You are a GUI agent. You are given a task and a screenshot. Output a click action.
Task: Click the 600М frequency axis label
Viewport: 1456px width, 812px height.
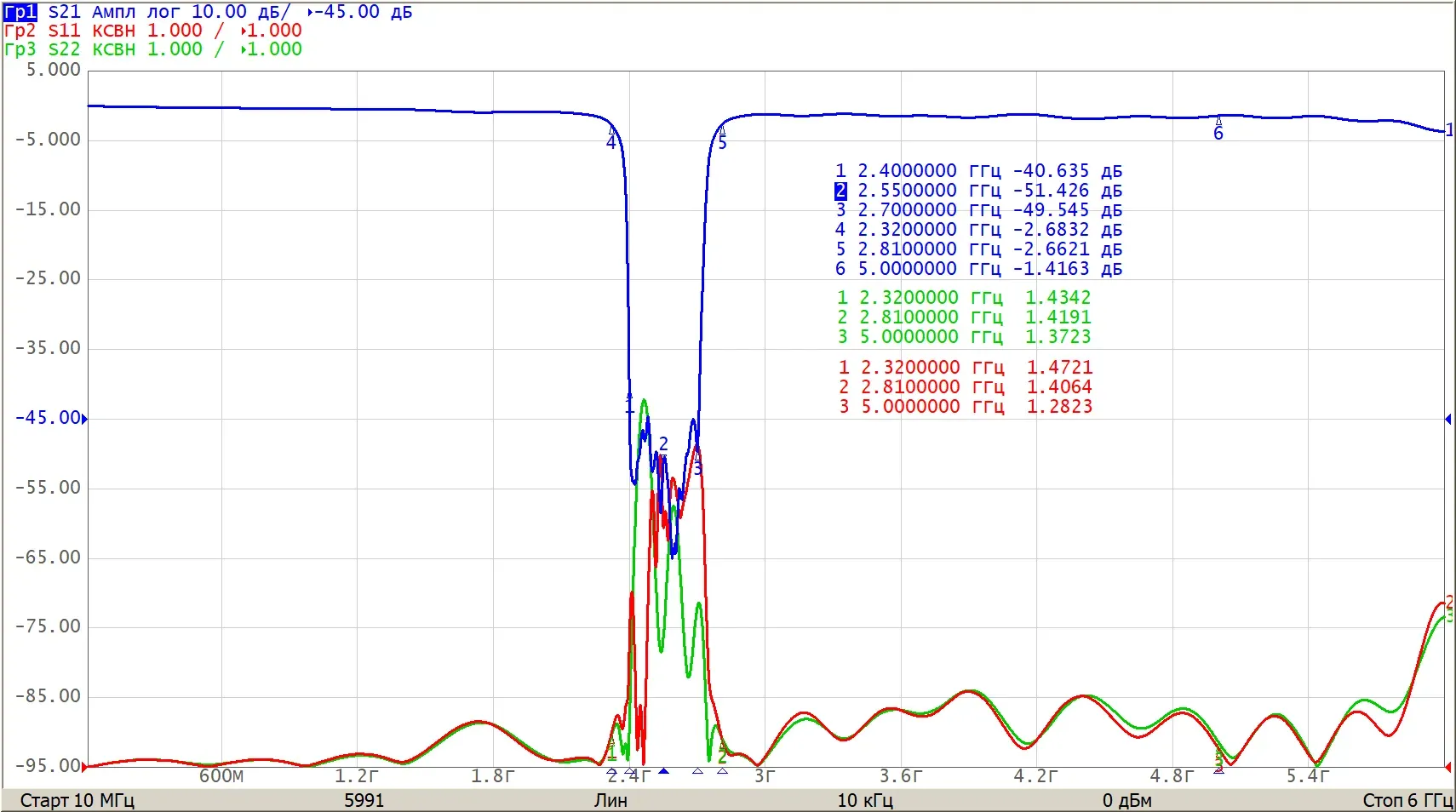[x=221, y=776]
